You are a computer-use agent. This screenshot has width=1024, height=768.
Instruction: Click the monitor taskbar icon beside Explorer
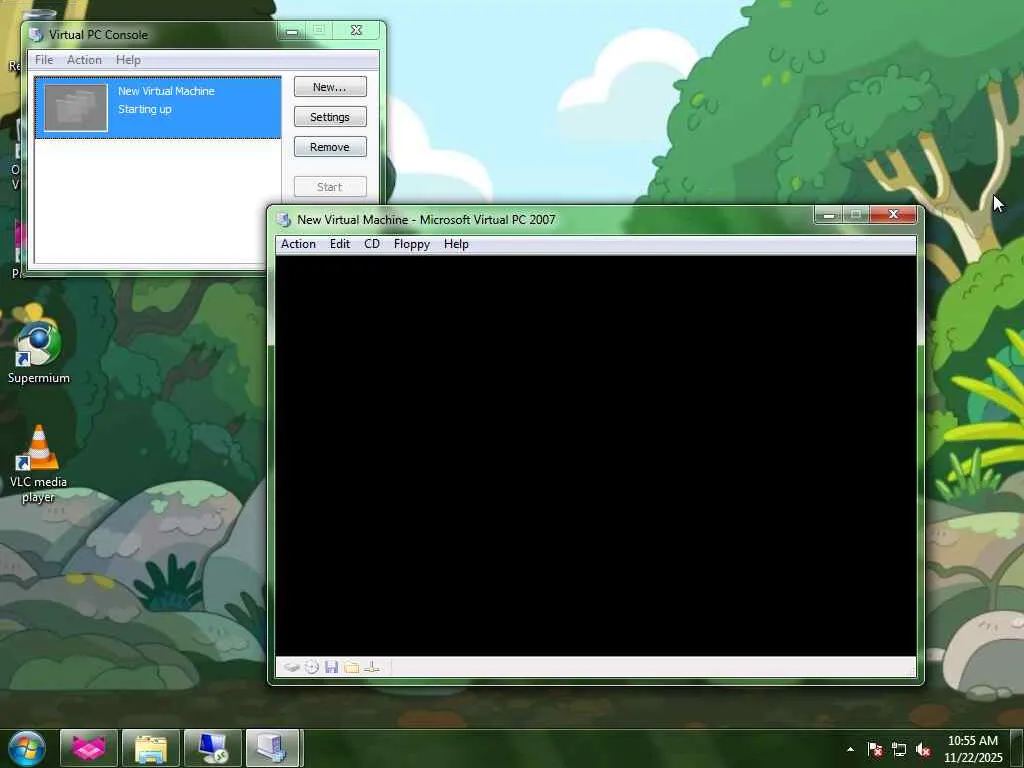[212, 748]
